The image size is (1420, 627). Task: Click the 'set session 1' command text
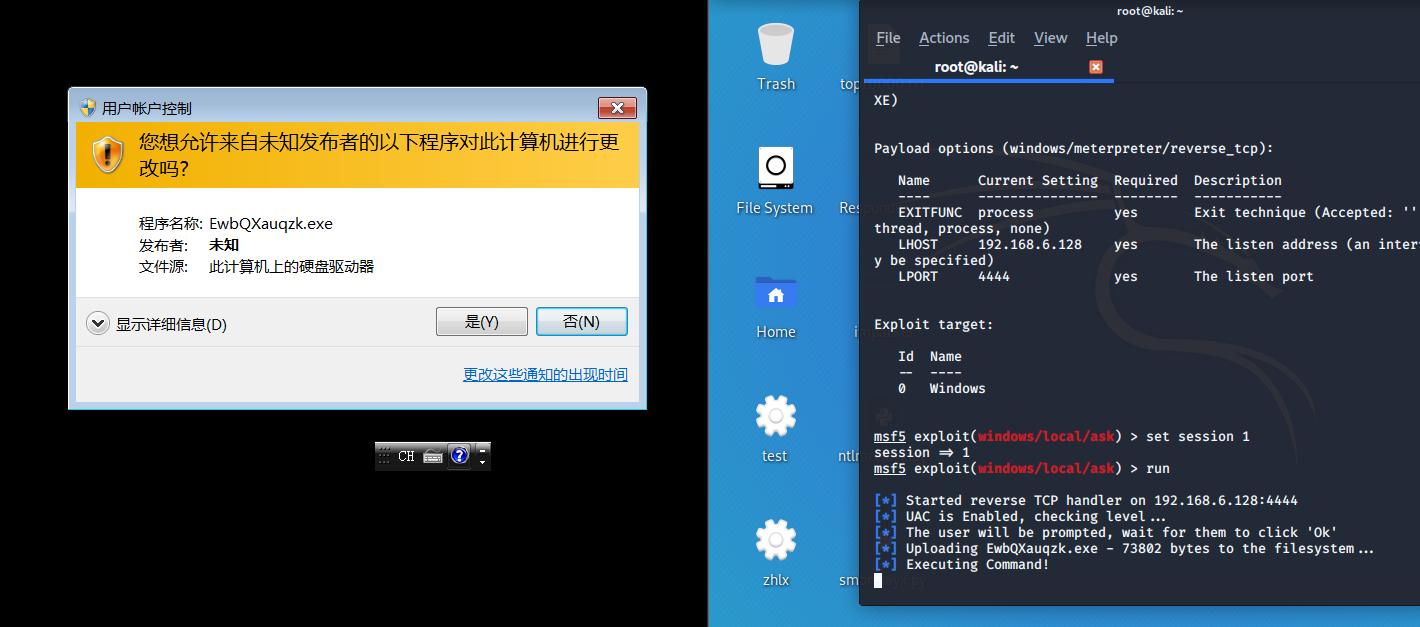pos(1198,436)
